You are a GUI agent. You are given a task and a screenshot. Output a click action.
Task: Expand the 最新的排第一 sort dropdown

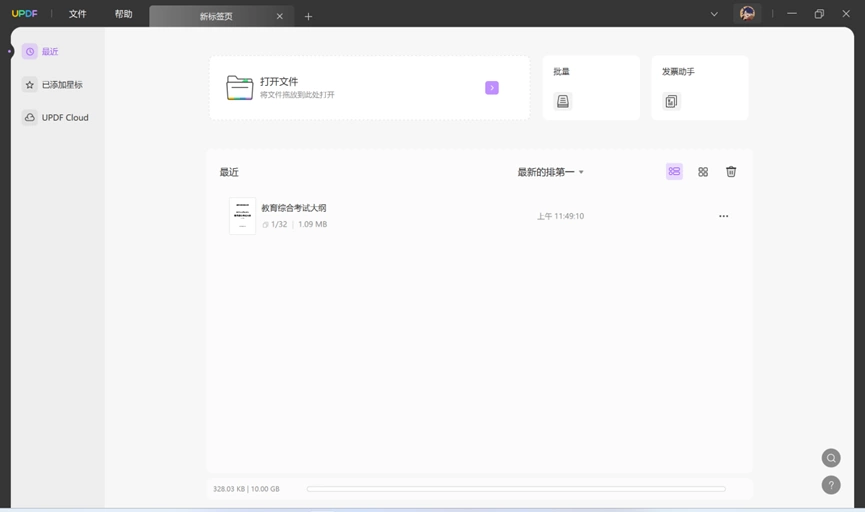(551, 172)
